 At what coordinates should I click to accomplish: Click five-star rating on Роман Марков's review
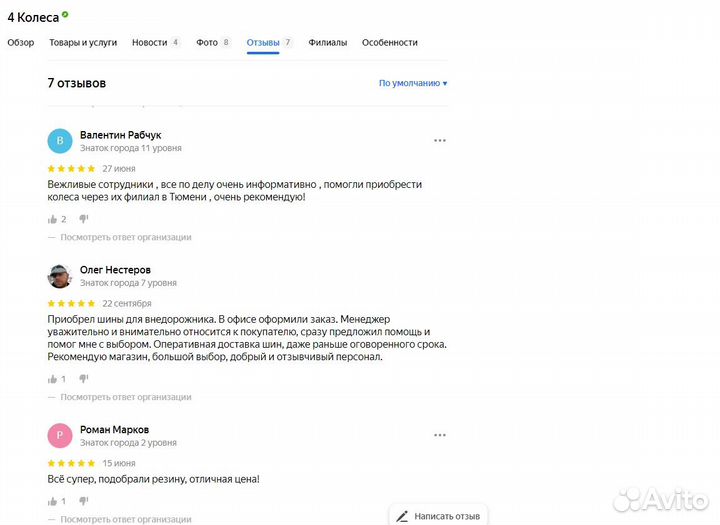72,463
